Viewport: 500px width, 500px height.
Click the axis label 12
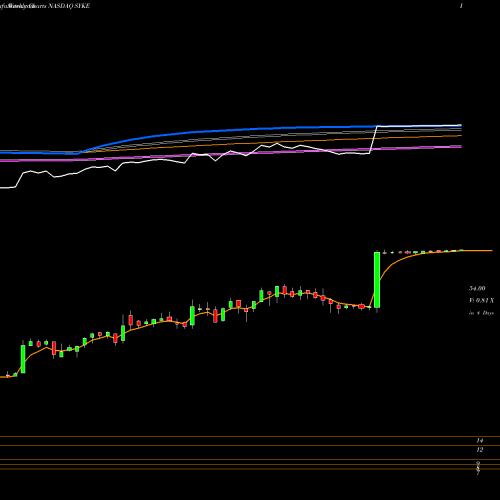pyautogui.click(x=480, y=450)
